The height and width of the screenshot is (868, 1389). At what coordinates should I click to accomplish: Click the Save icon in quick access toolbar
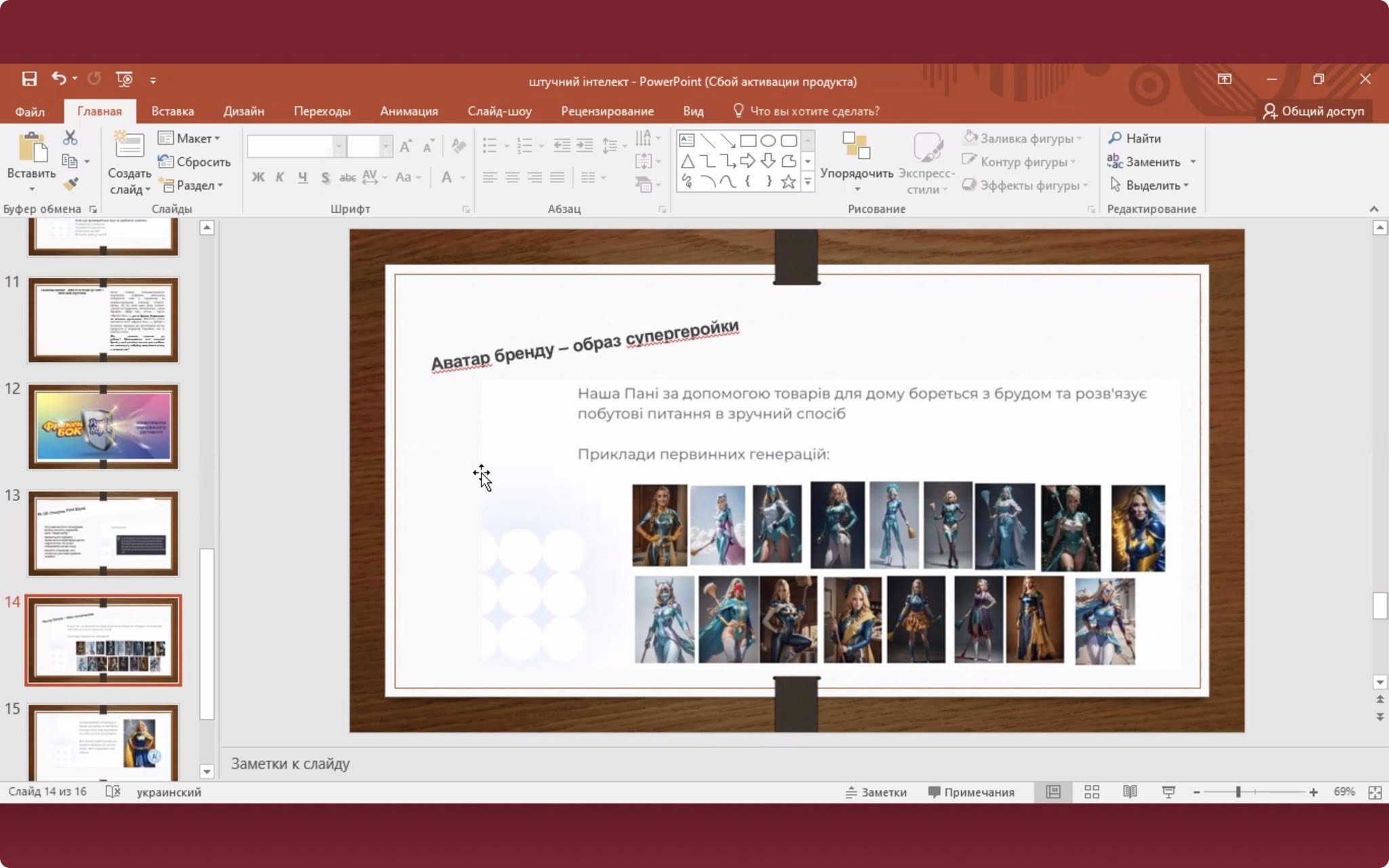point(29,79)
